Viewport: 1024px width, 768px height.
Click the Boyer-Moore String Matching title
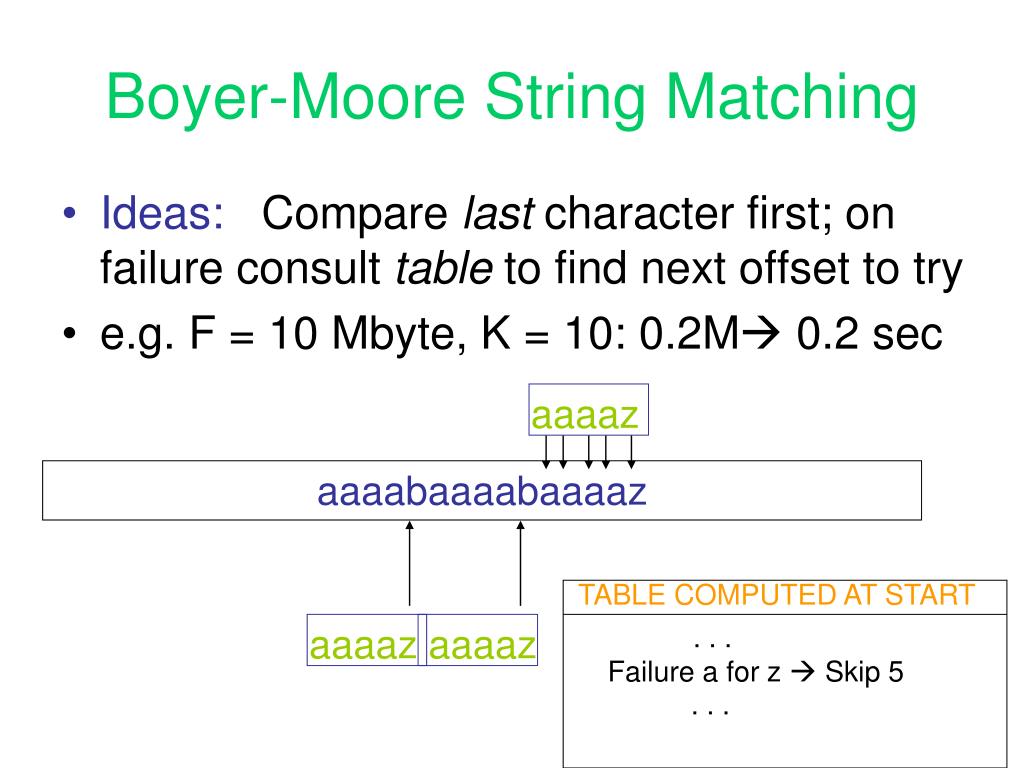point(511,98)
